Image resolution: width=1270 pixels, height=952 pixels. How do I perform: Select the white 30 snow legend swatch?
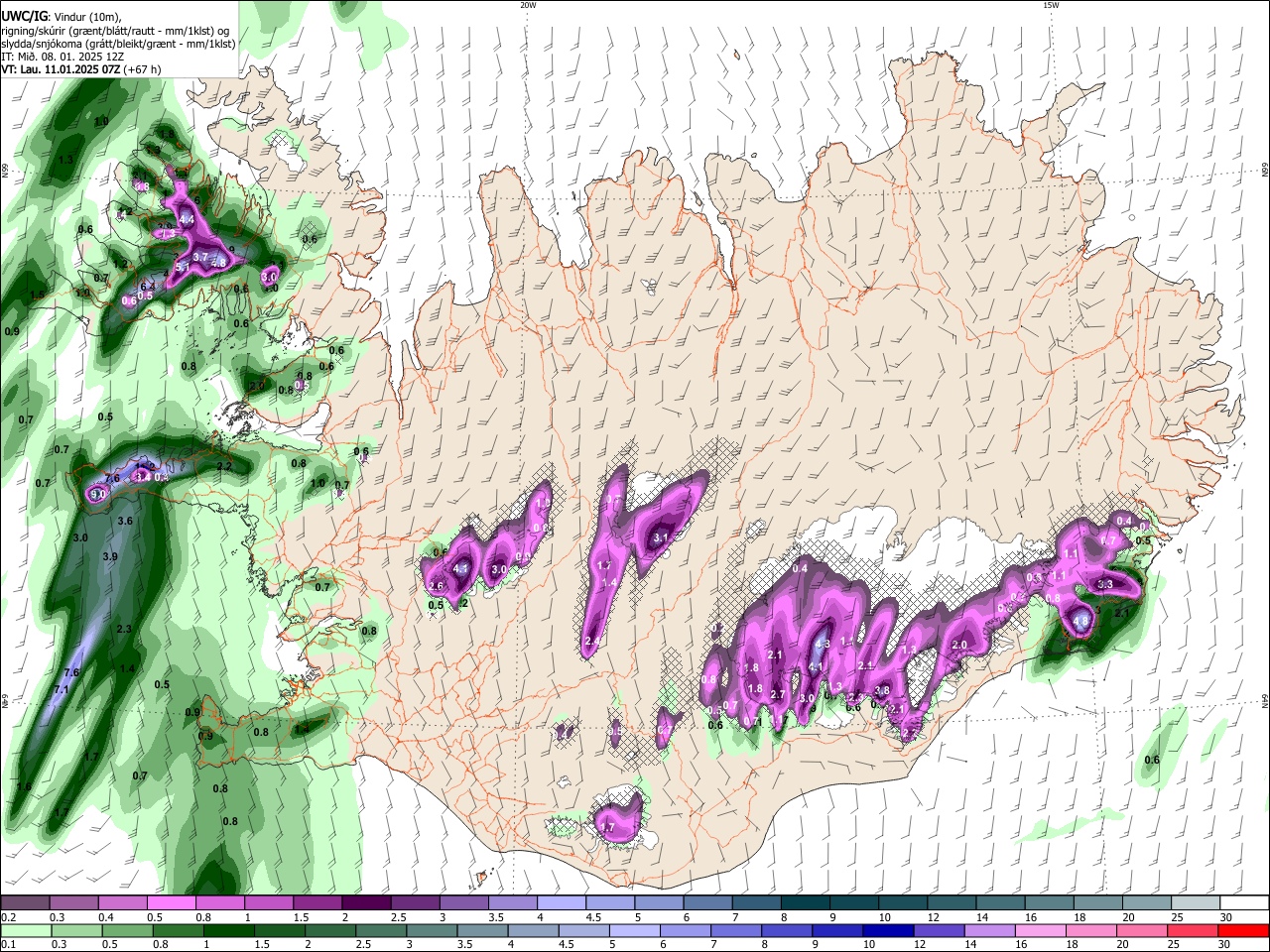(x=1243, y=902)
